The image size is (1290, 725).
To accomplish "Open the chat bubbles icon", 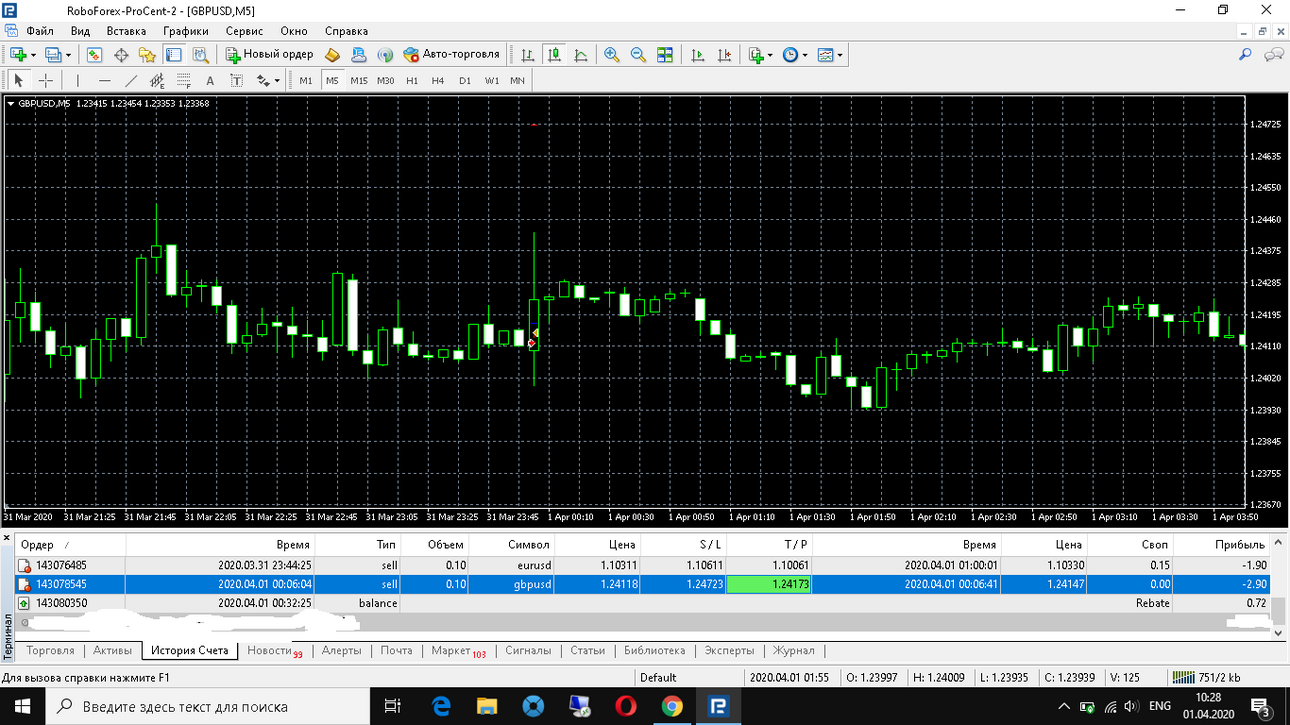I will coord(1274,55).
